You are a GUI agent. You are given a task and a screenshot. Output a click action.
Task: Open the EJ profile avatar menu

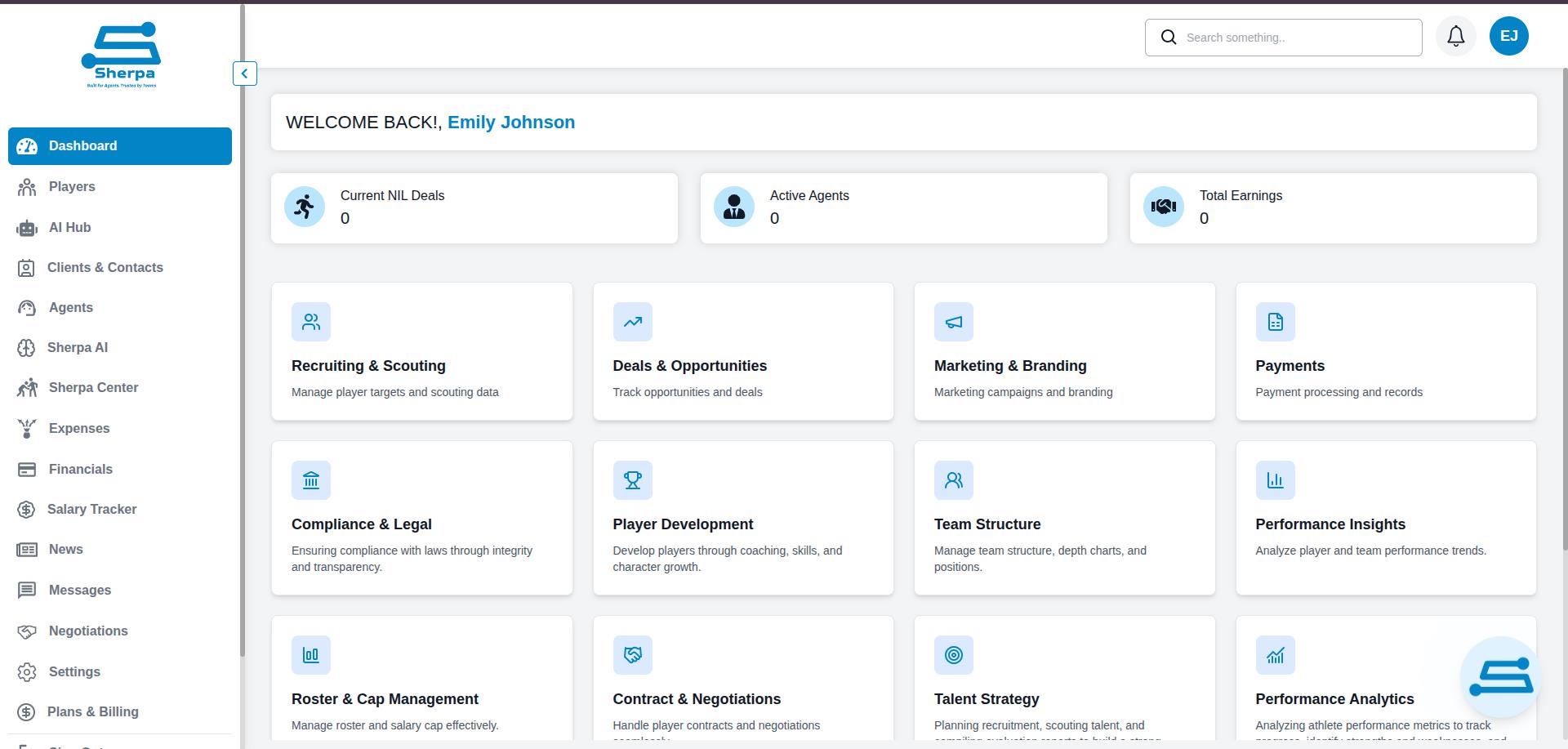click(x=1508, y=36)
